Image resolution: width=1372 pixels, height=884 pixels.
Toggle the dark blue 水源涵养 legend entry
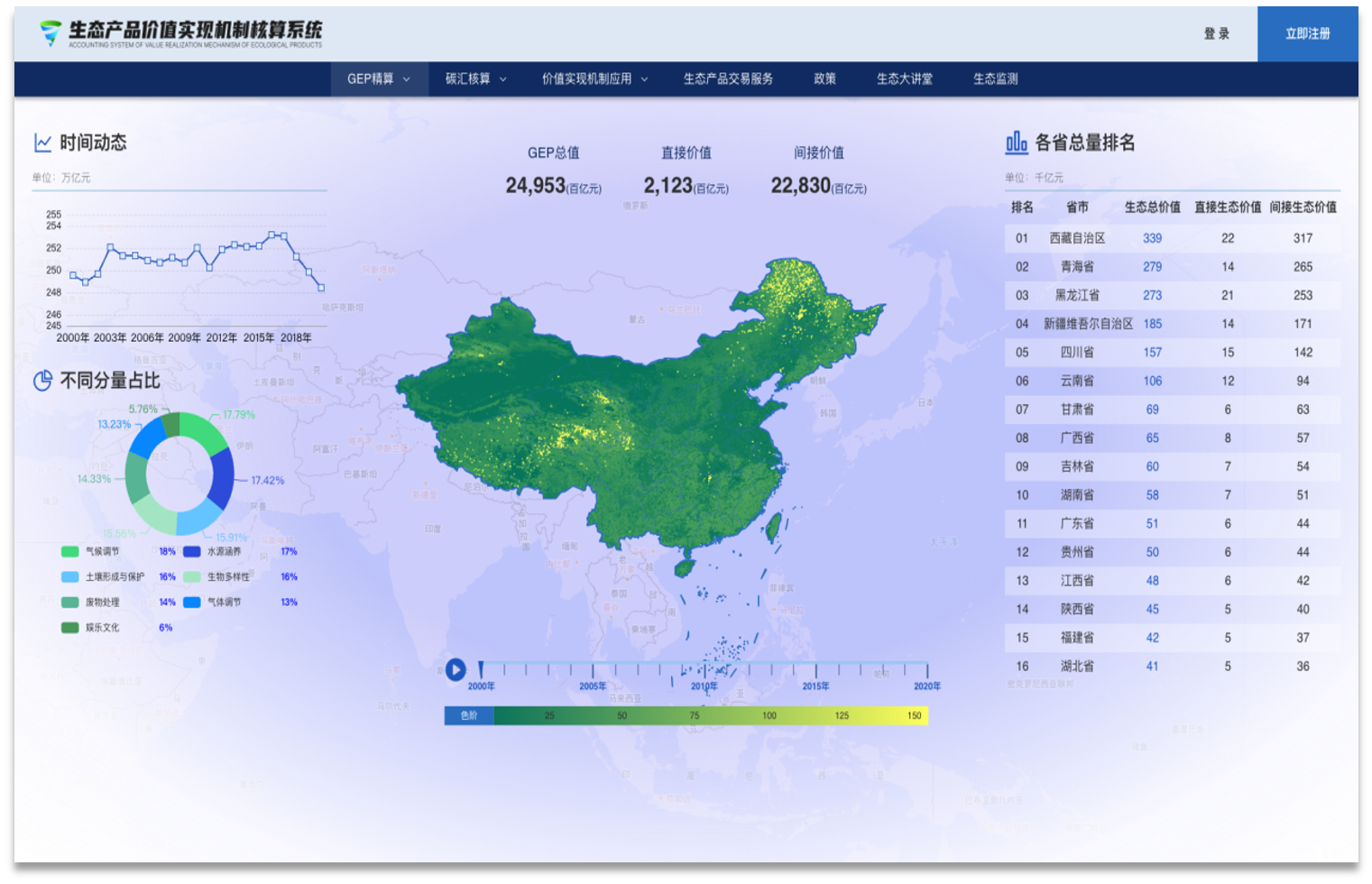[212, 551]
